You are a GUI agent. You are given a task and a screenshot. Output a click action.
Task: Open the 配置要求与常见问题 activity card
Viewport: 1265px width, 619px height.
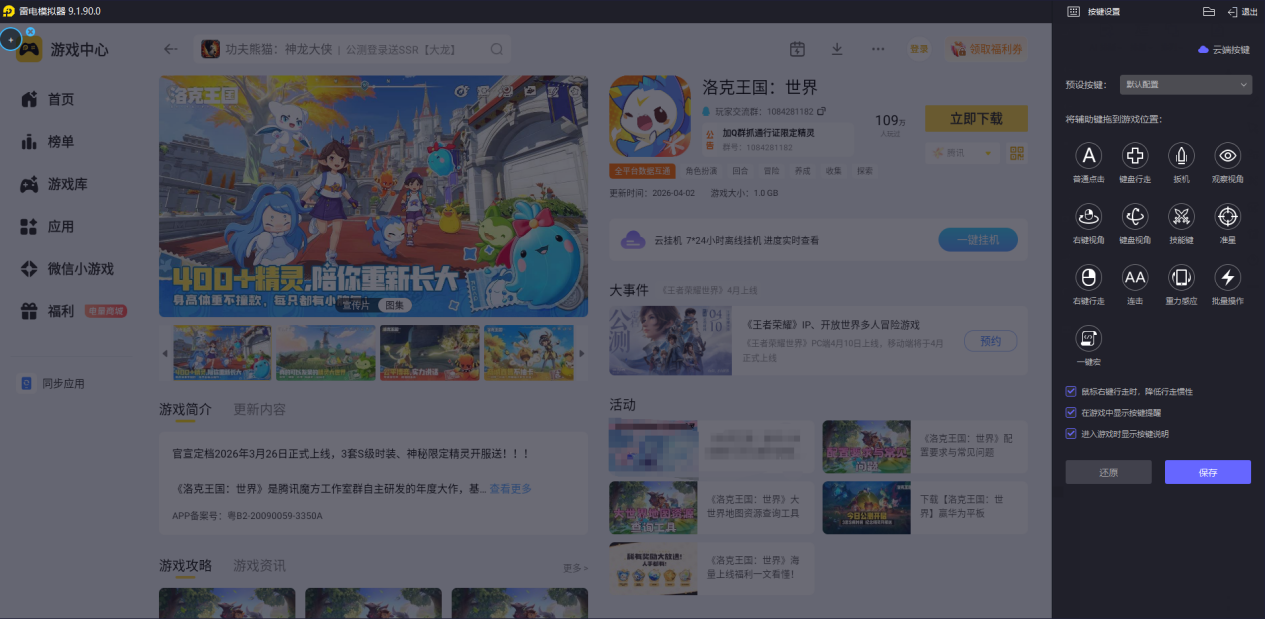924,446
